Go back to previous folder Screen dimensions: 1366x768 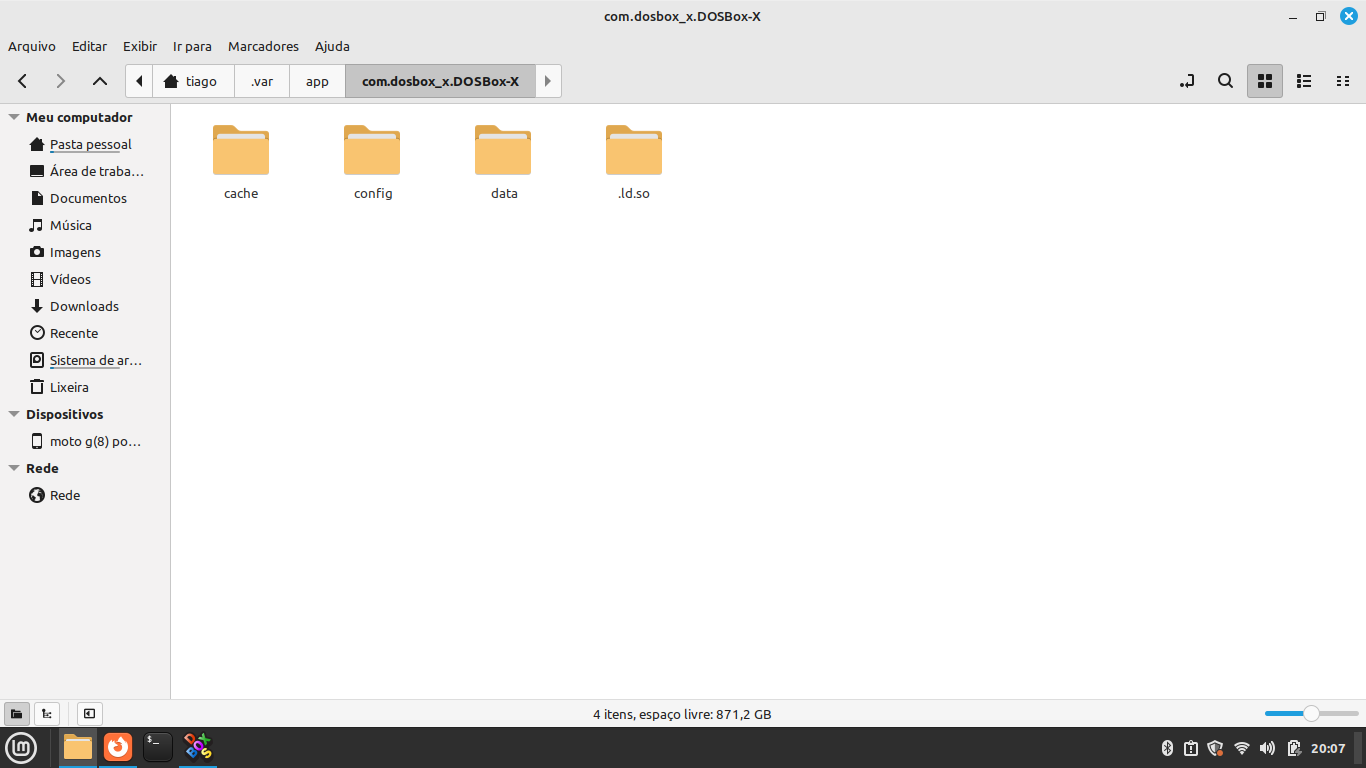click(23, 81)
